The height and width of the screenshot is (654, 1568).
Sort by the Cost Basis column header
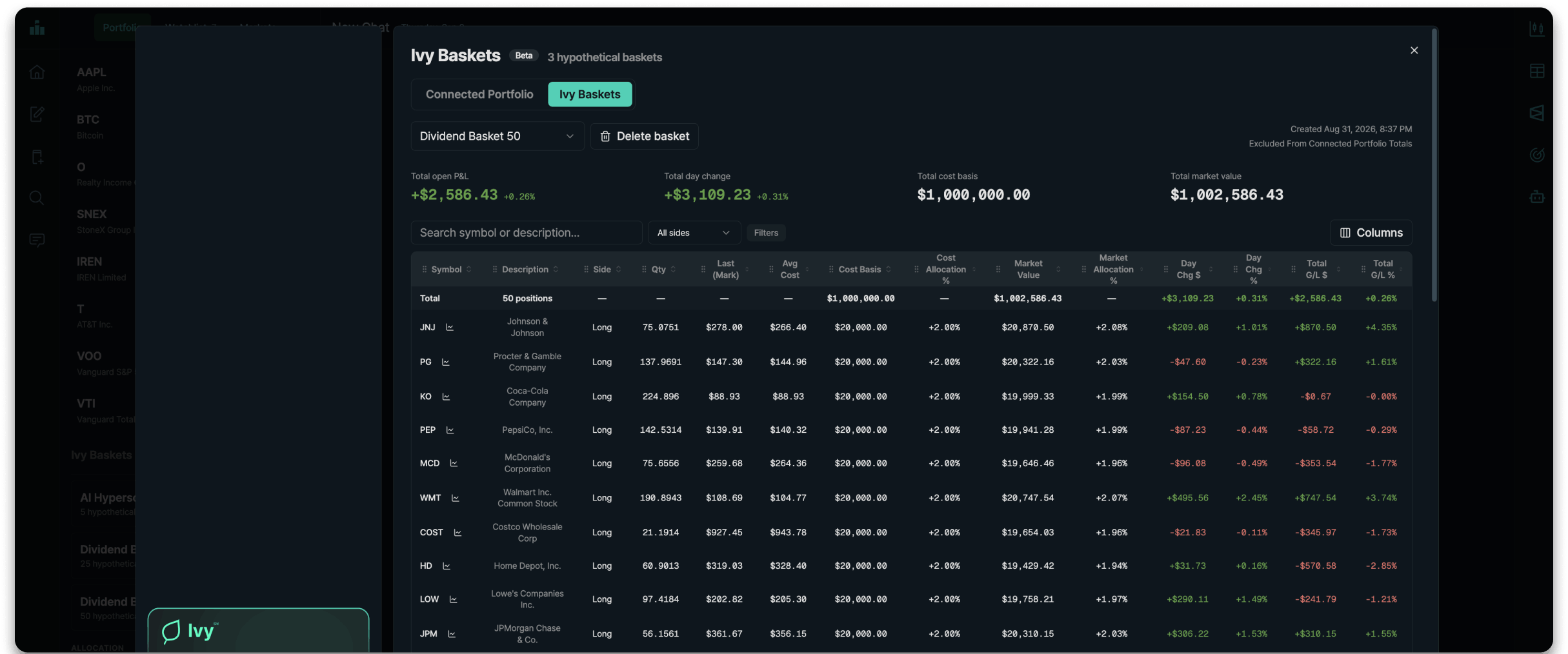[x=859, y=270]
